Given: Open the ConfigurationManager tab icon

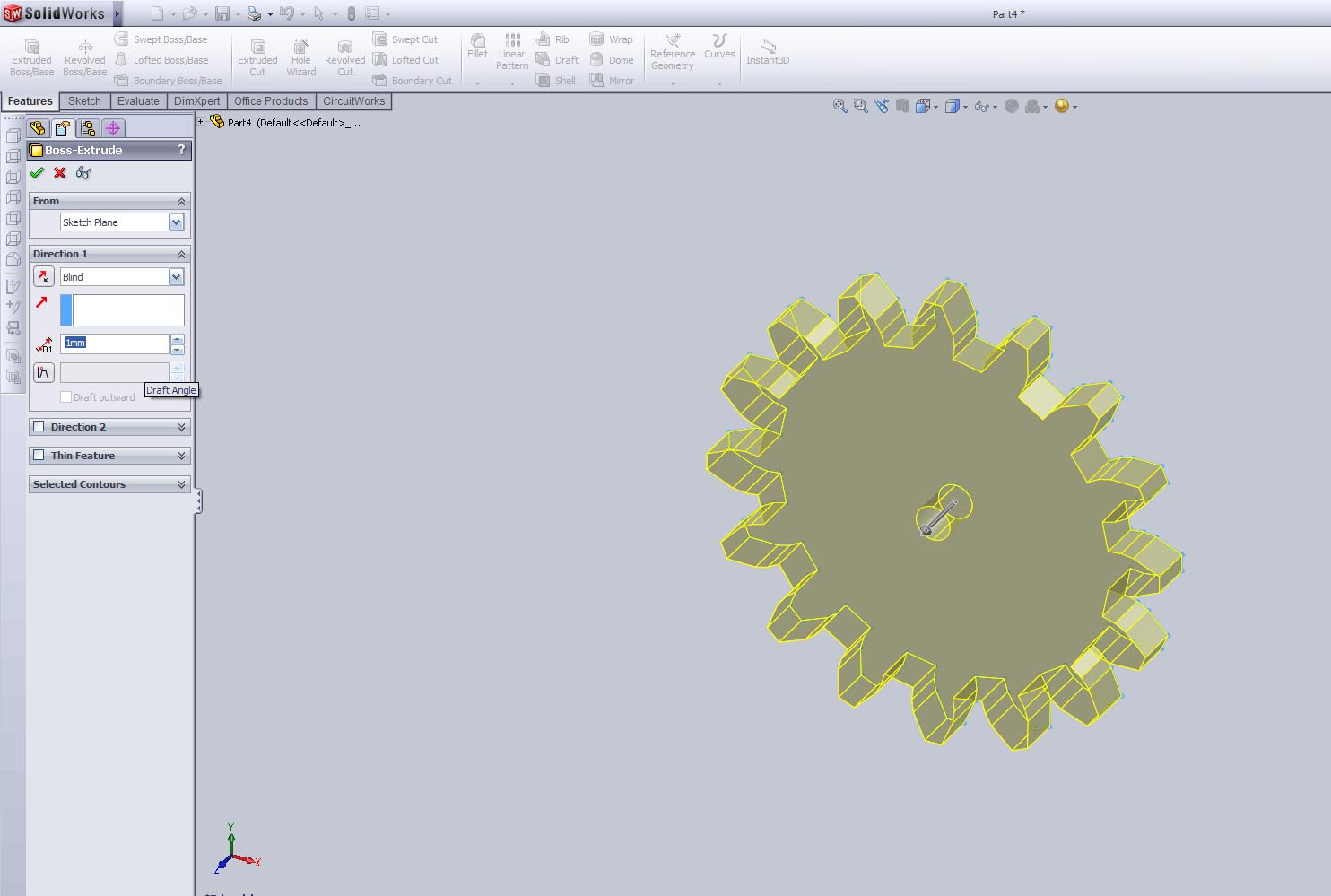Looking at the screenshot, I should tap(88, 128).
